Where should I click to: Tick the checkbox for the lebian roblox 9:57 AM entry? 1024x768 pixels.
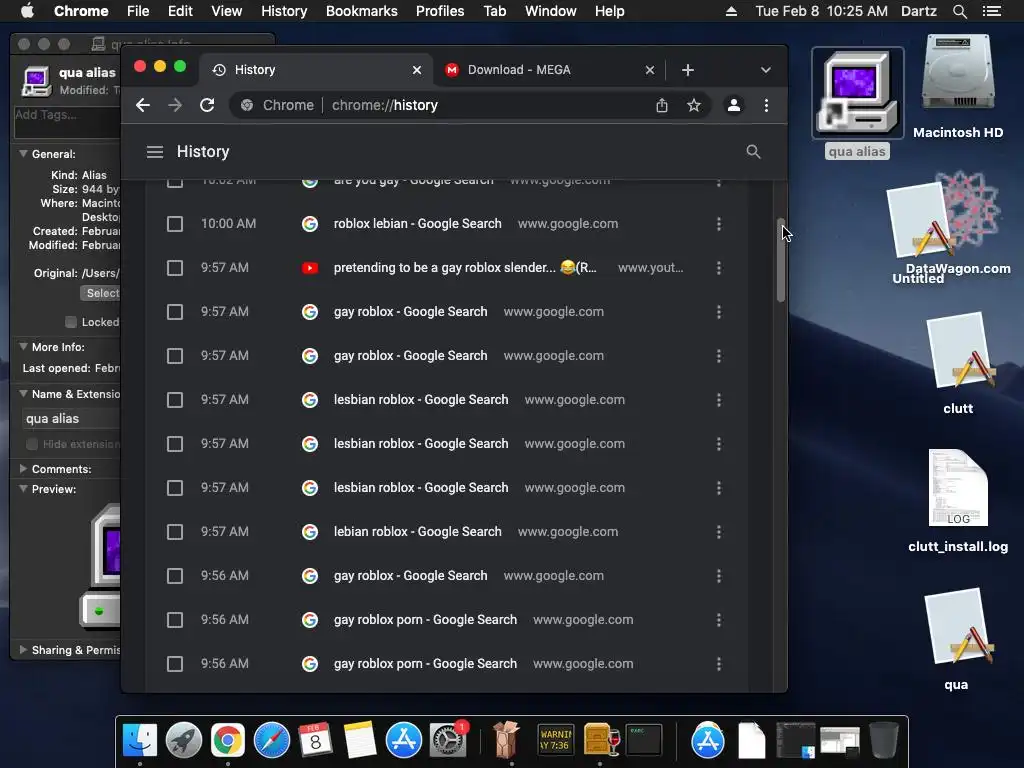point(174,532)
